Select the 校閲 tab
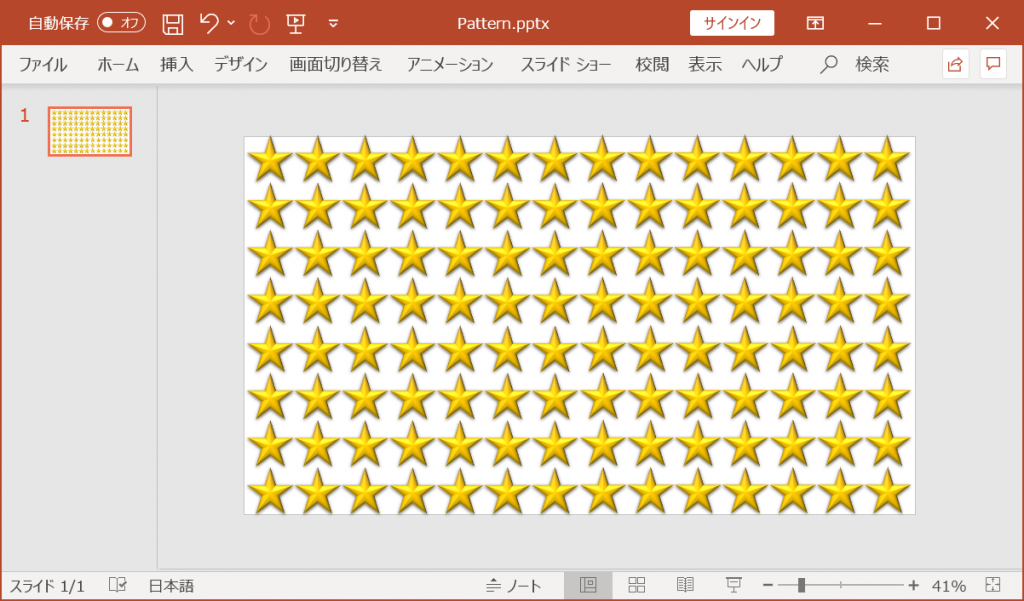The width and height of the screenshot is (1024, 601). click(x=652, y=64)
